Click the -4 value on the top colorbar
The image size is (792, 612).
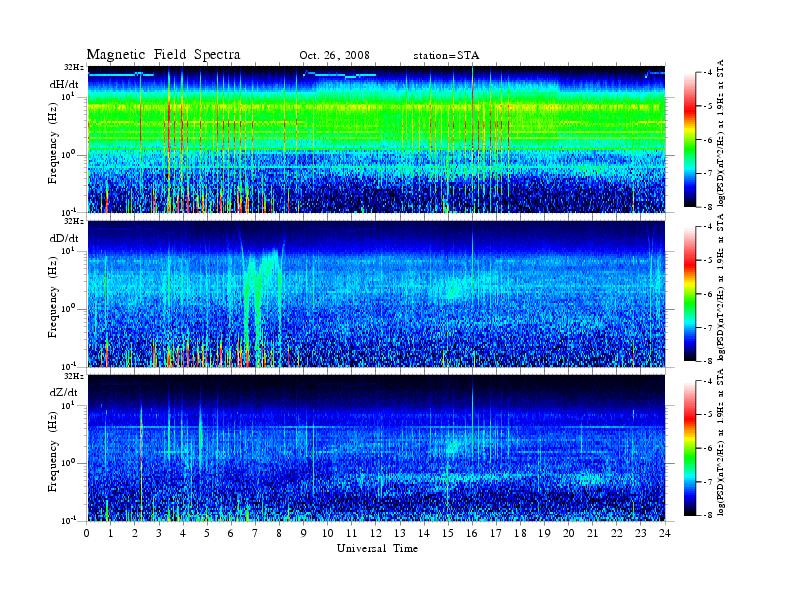tap(708, 73)
